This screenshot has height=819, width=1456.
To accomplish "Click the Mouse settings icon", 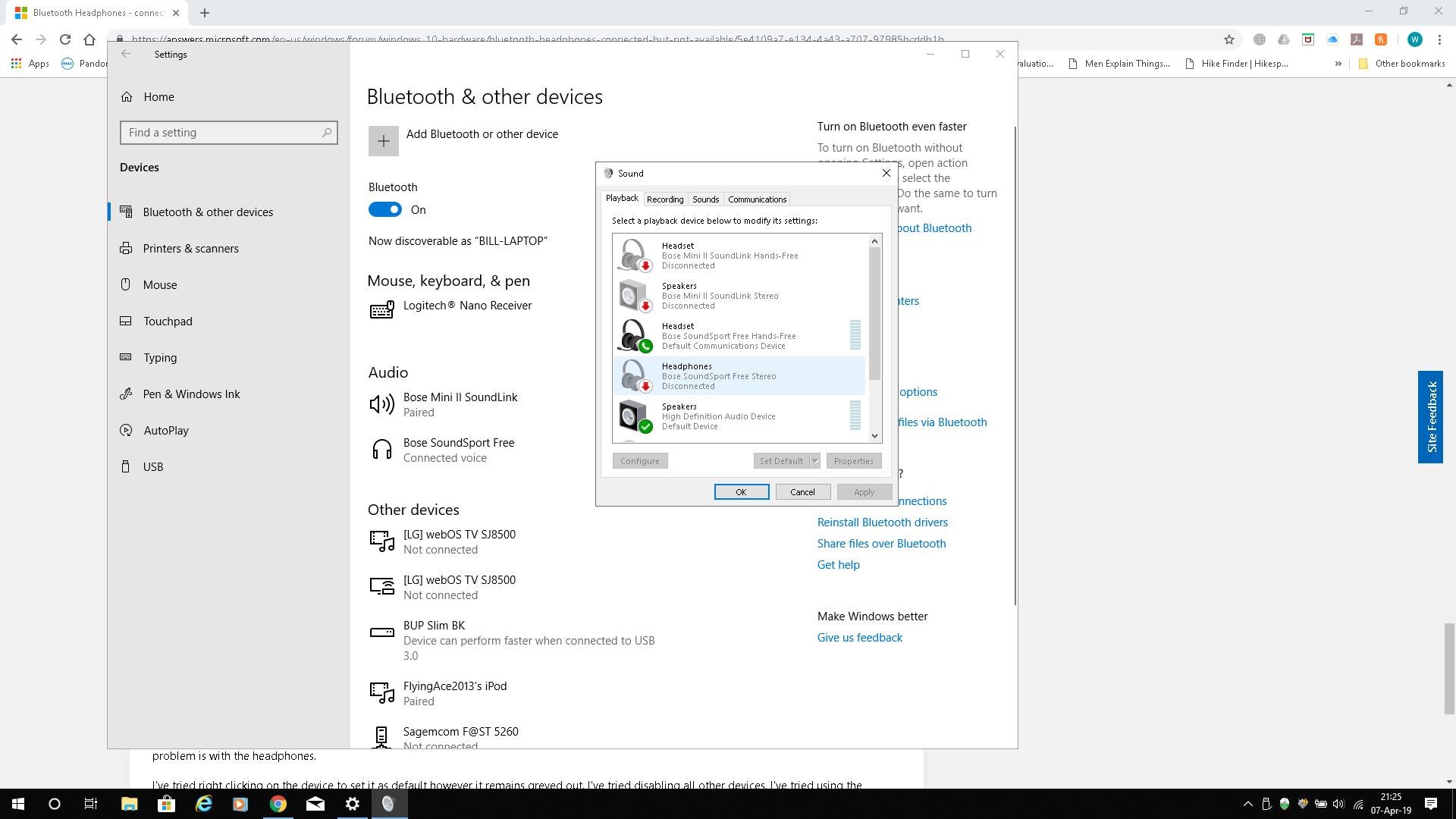I will click(127, 284).
